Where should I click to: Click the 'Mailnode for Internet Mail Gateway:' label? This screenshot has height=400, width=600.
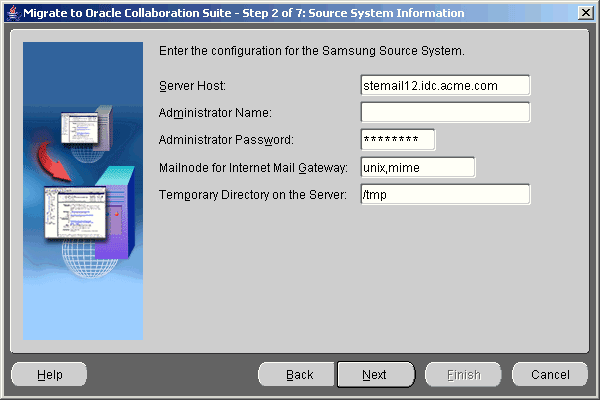[x=253, y=168]
